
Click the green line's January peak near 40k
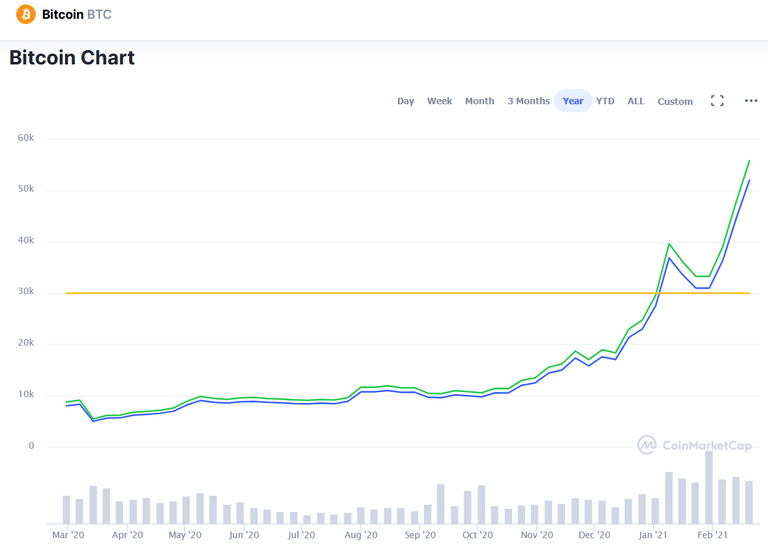[x=669, y=244]
